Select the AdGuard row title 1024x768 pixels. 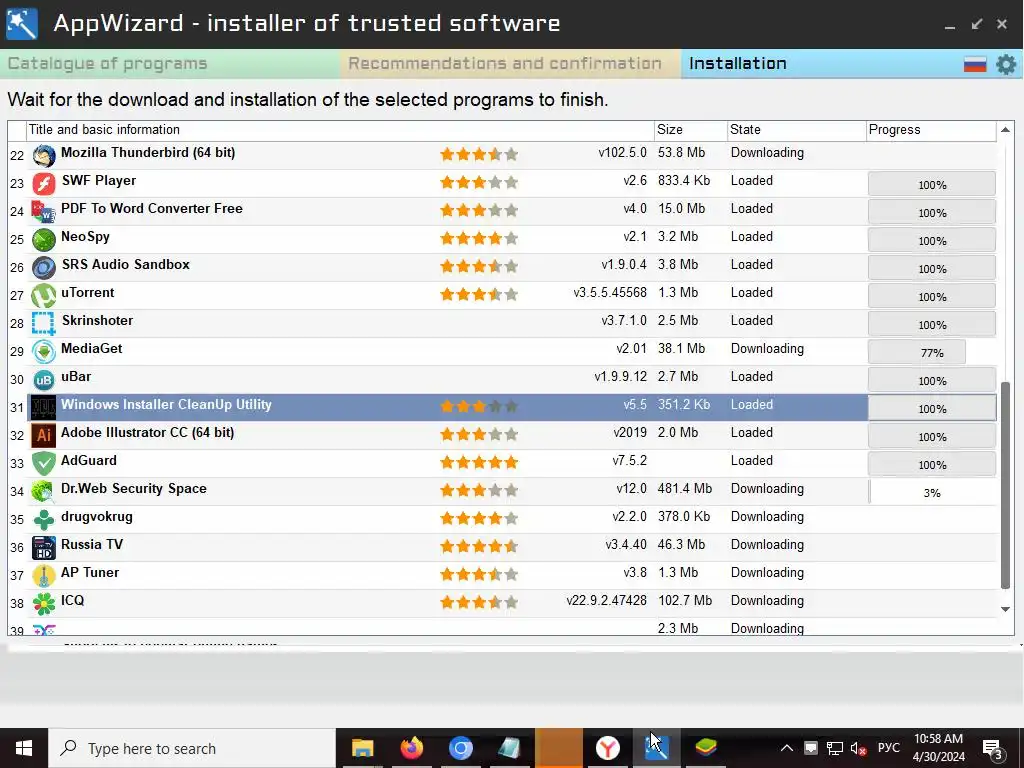click(x=89, y=460)
